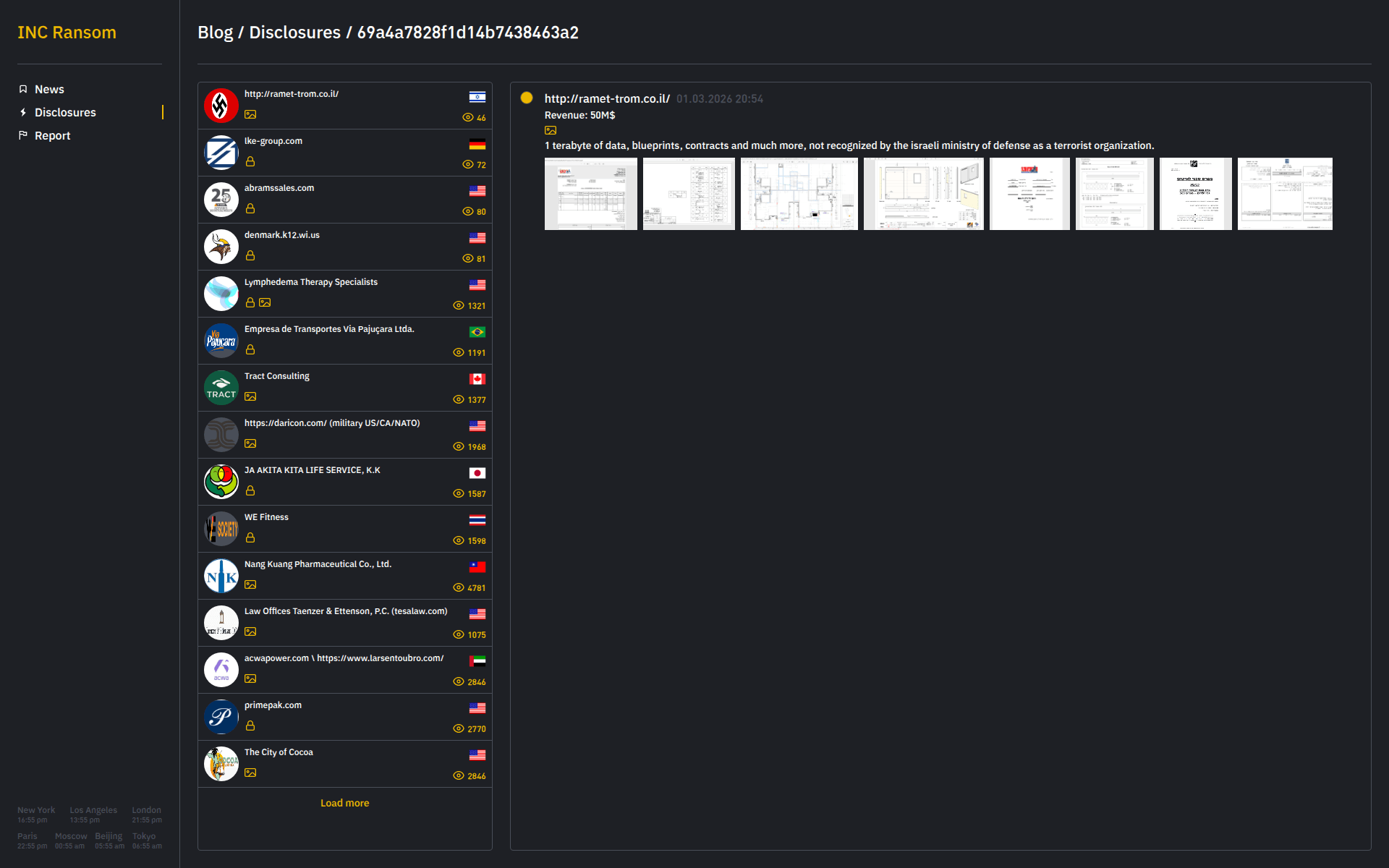Click the primepak.com cursive P logo
This screenshot has width=1389, height=868.
click(221, 717)
